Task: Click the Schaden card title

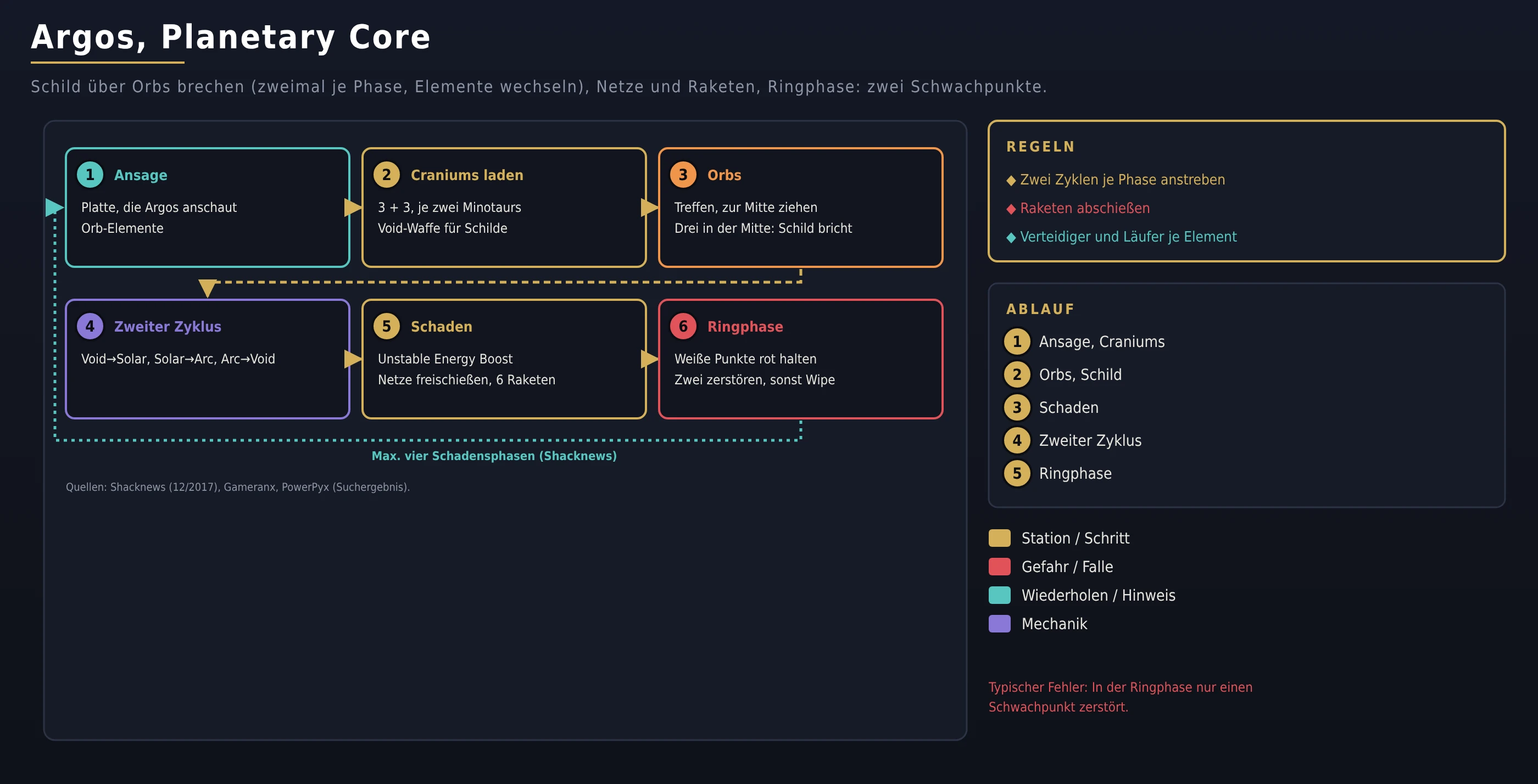Action: [x=441, y=327]
